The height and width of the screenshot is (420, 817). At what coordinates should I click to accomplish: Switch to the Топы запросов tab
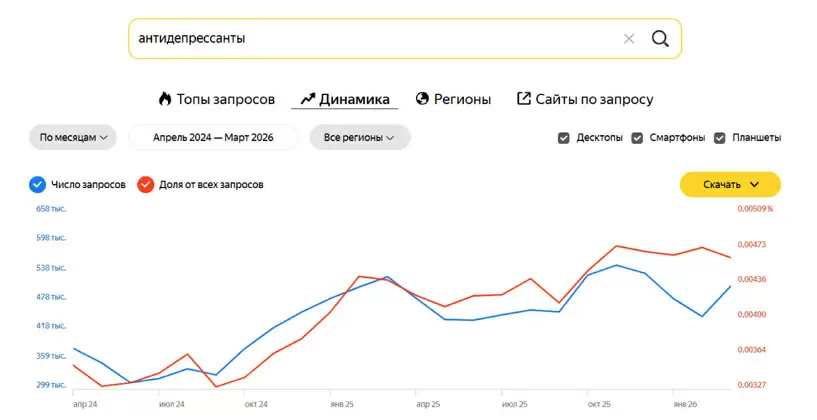point(225,99)
